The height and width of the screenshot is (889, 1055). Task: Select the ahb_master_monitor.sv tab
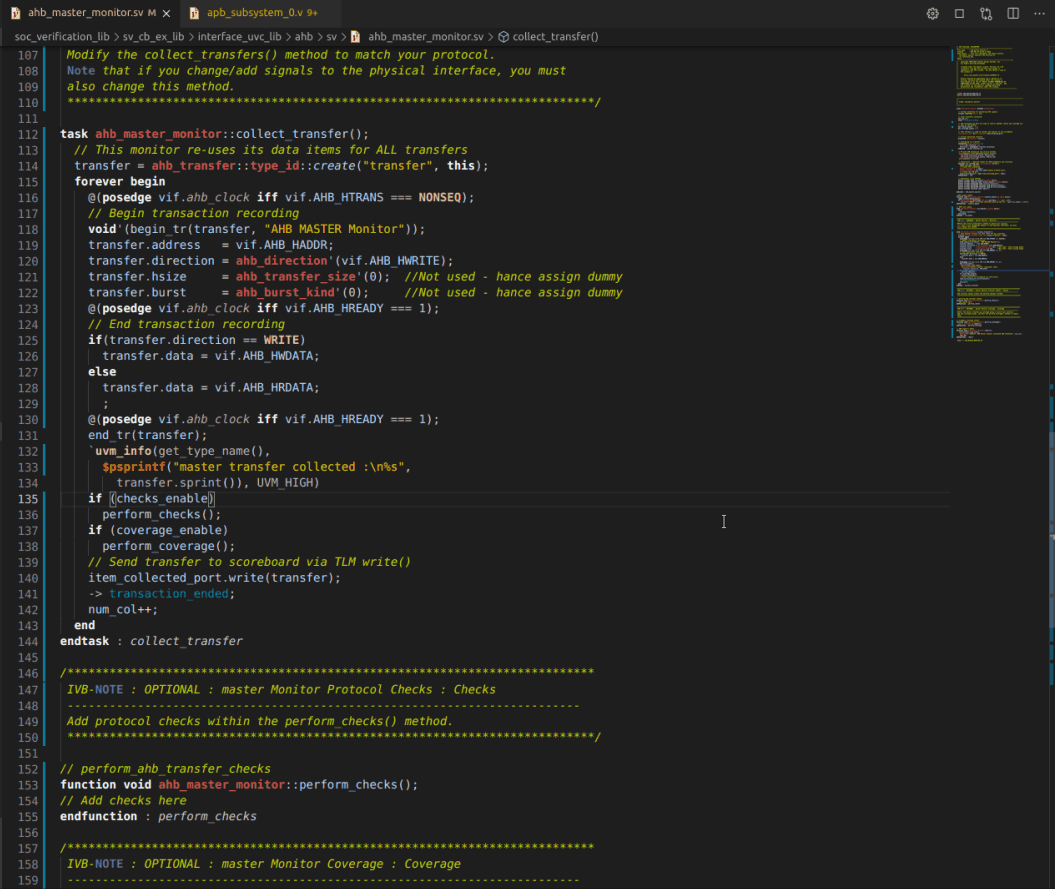(x=87, y=13)
